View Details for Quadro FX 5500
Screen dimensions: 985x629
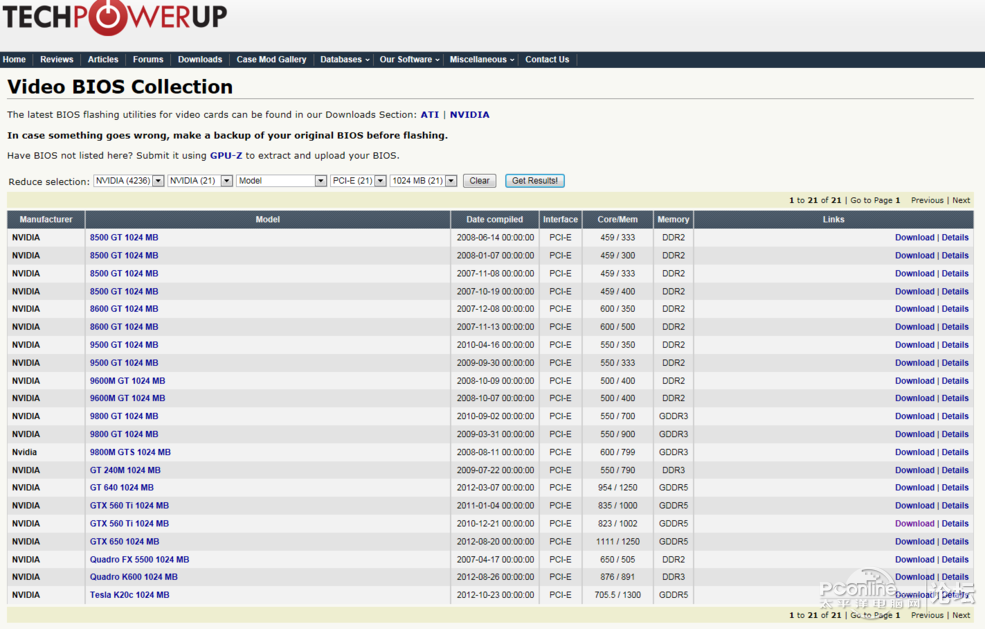pos(955,560)
